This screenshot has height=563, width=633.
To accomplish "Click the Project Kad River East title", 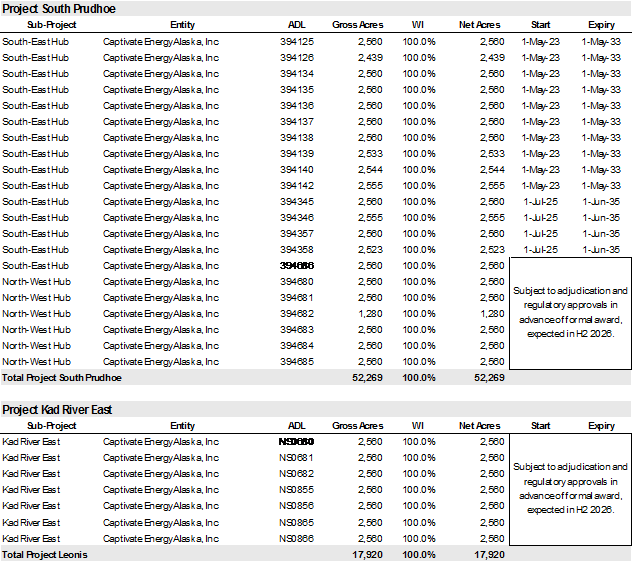I will click(57, 410).
